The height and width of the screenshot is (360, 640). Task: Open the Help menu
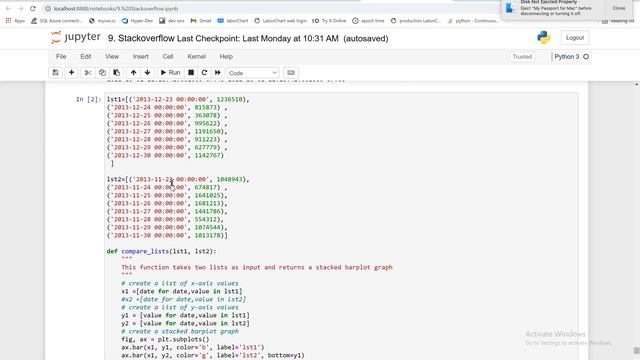226,57
